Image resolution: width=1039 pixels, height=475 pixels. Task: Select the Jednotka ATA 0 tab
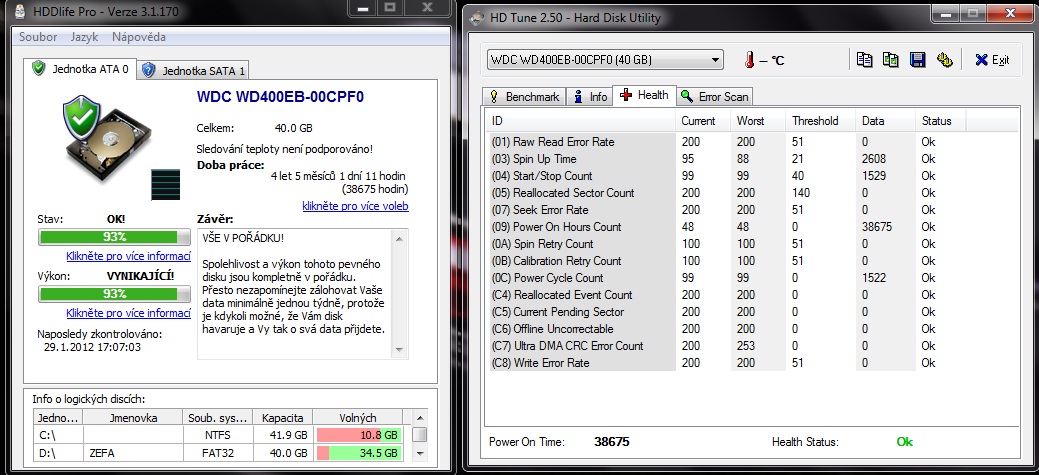[x=81, y=68]
